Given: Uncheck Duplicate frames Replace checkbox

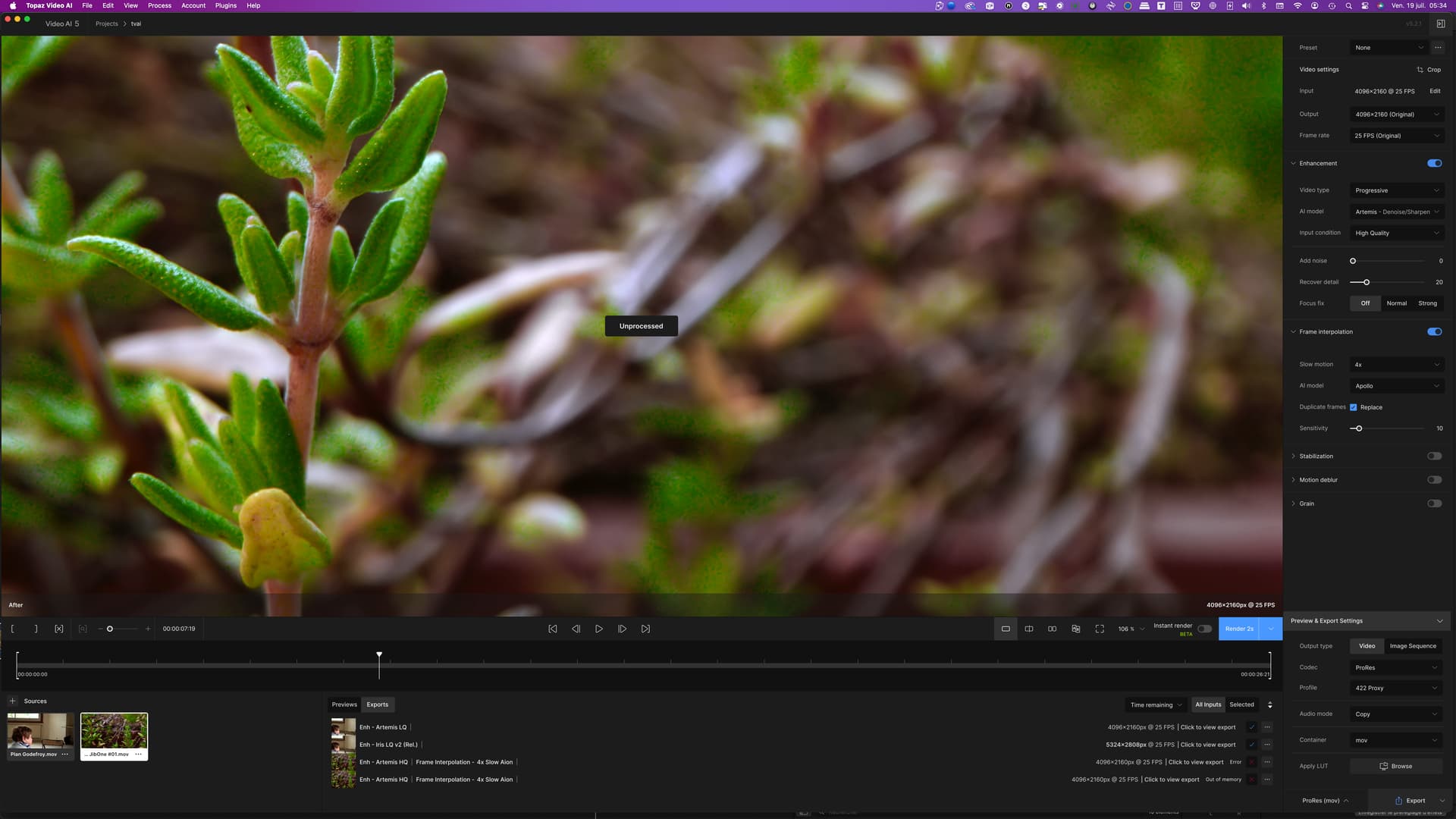Looking at the screenshot, I should point(1354,407).
